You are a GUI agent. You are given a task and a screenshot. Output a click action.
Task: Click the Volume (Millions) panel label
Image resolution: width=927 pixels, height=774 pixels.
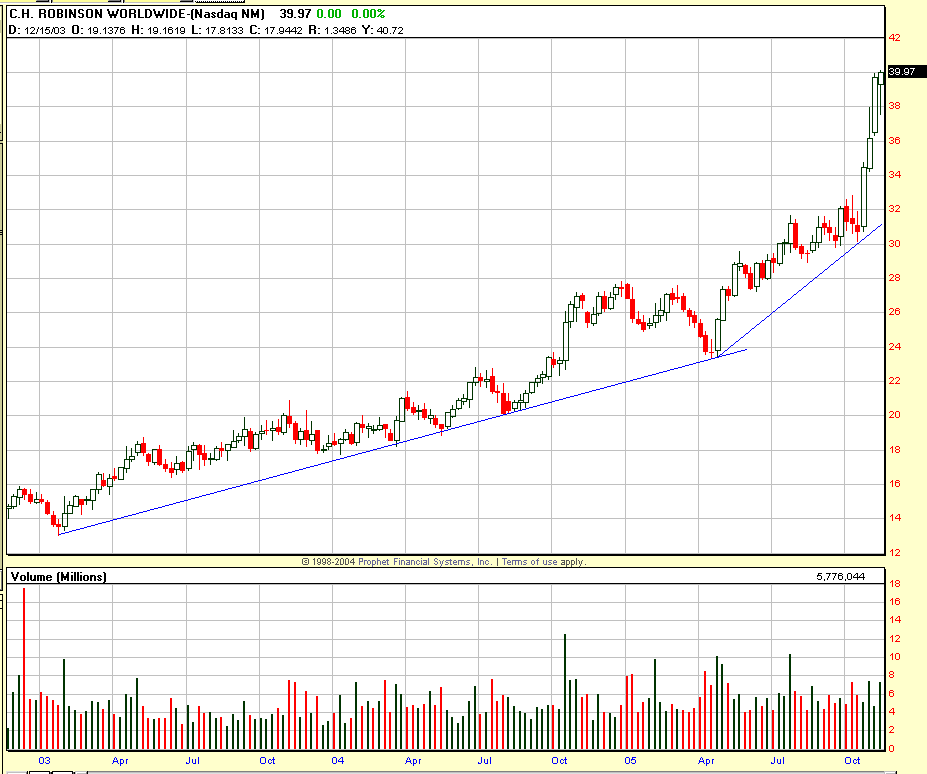pyautogui.click(x=59, y=577)
